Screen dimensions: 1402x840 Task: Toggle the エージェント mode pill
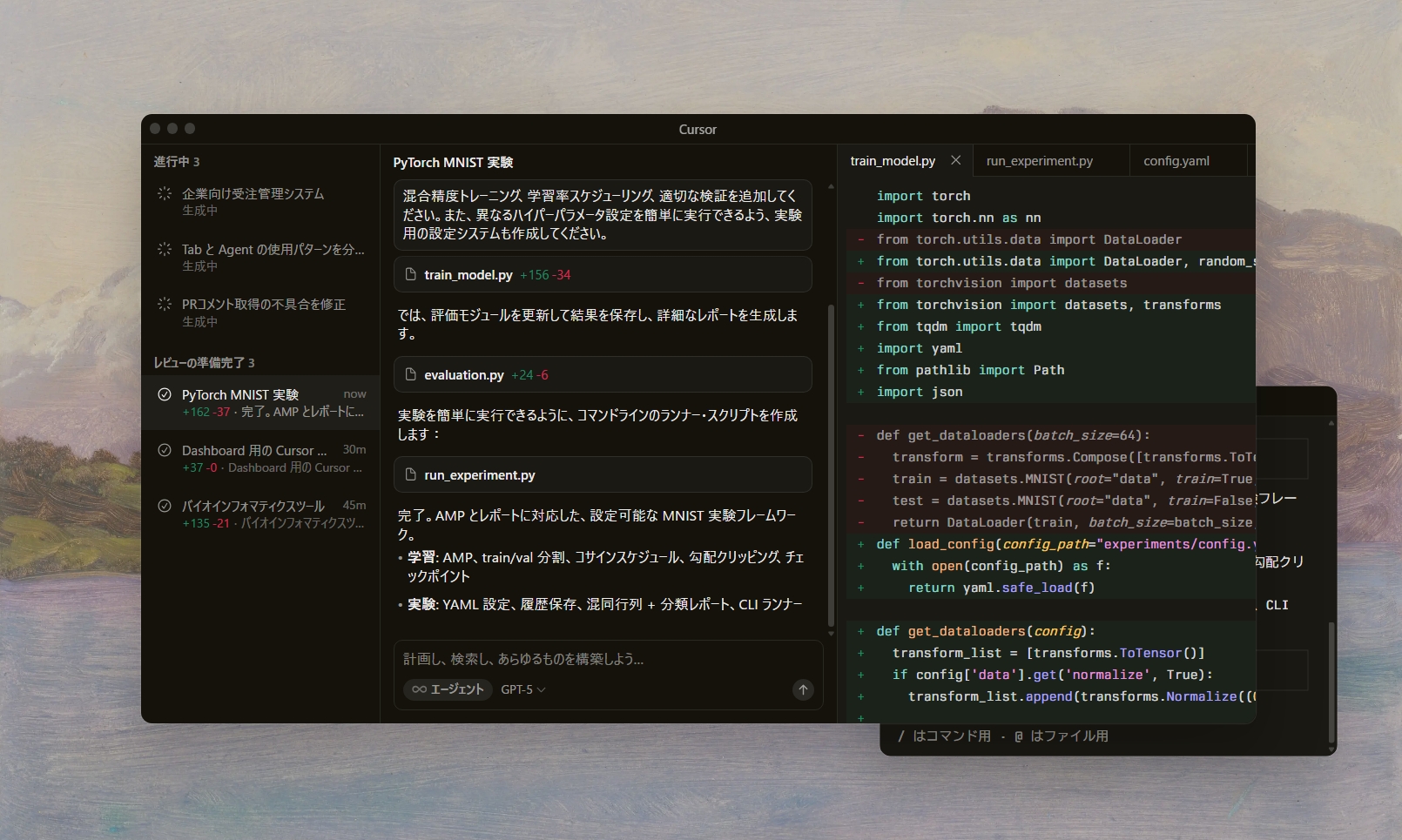point(447,689)
